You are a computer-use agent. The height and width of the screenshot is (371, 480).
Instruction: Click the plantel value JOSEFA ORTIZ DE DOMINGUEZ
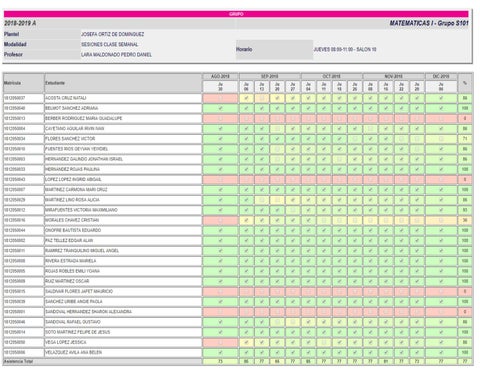pos(113,34)
